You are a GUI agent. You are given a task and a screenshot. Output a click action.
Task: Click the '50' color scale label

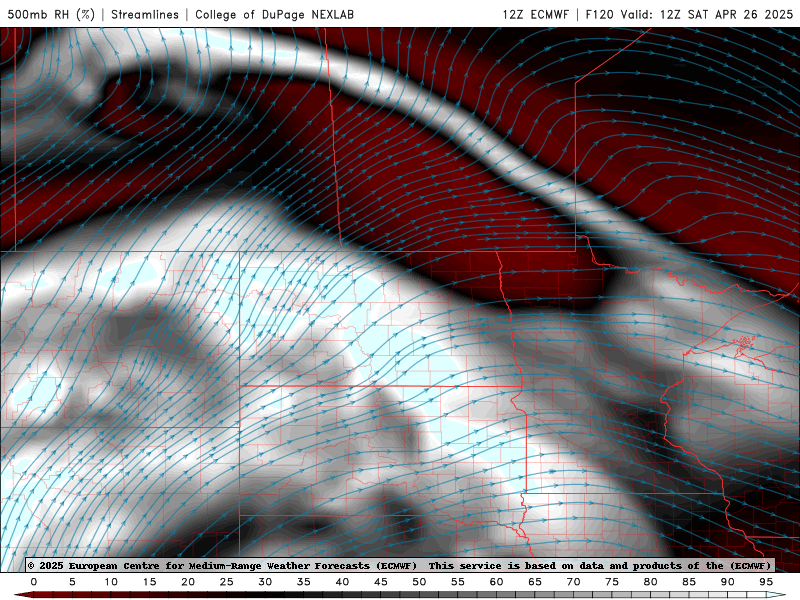[419, 582]
